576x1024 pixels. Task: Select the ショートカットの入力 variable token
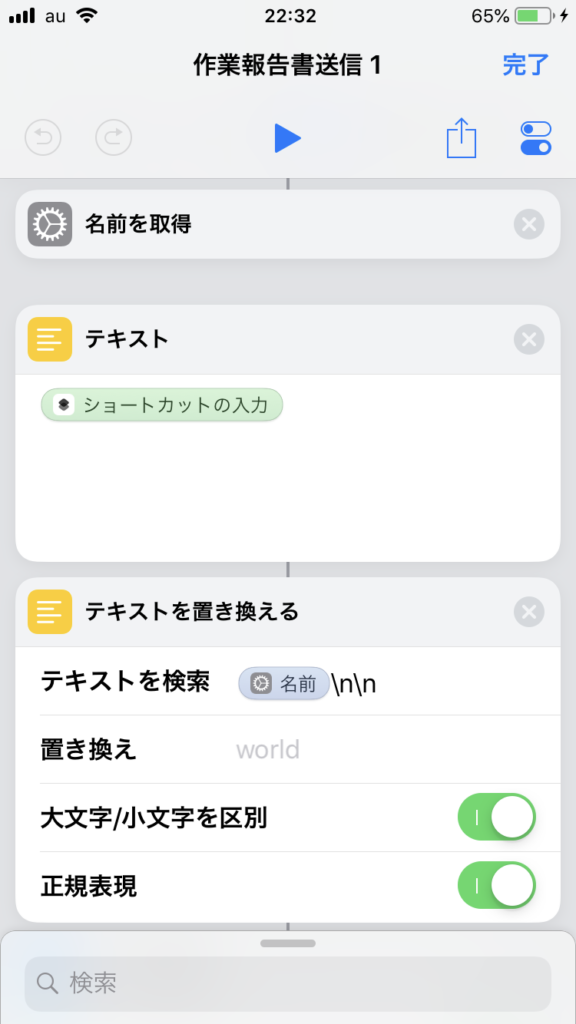click(x=162, y=405)
